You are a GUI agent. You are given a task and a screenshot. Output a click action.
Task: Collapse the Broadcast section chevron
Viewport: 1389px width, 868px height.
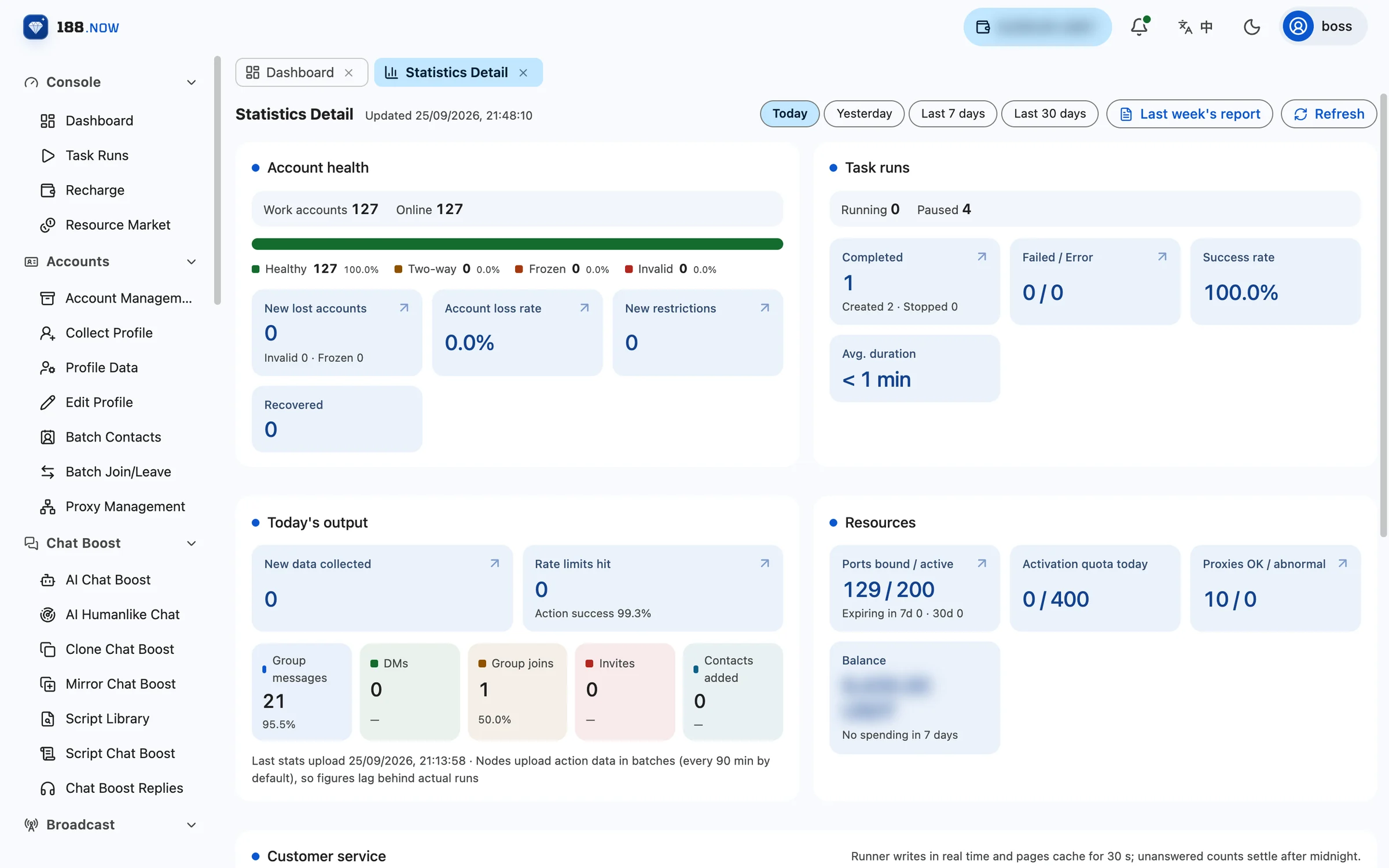192,825
